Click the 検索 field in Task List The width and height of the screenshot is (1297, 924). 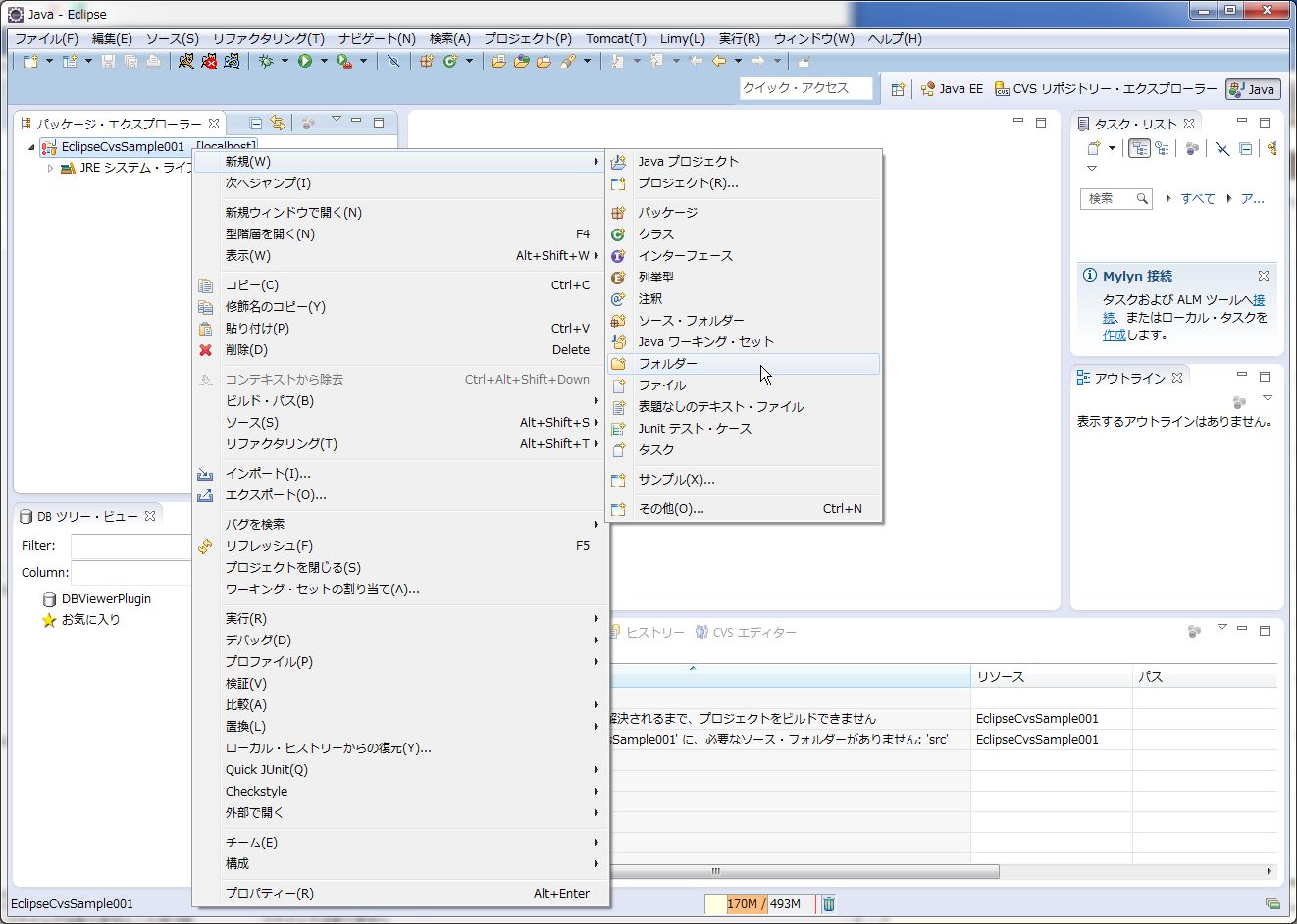(x=1115, y=198)
